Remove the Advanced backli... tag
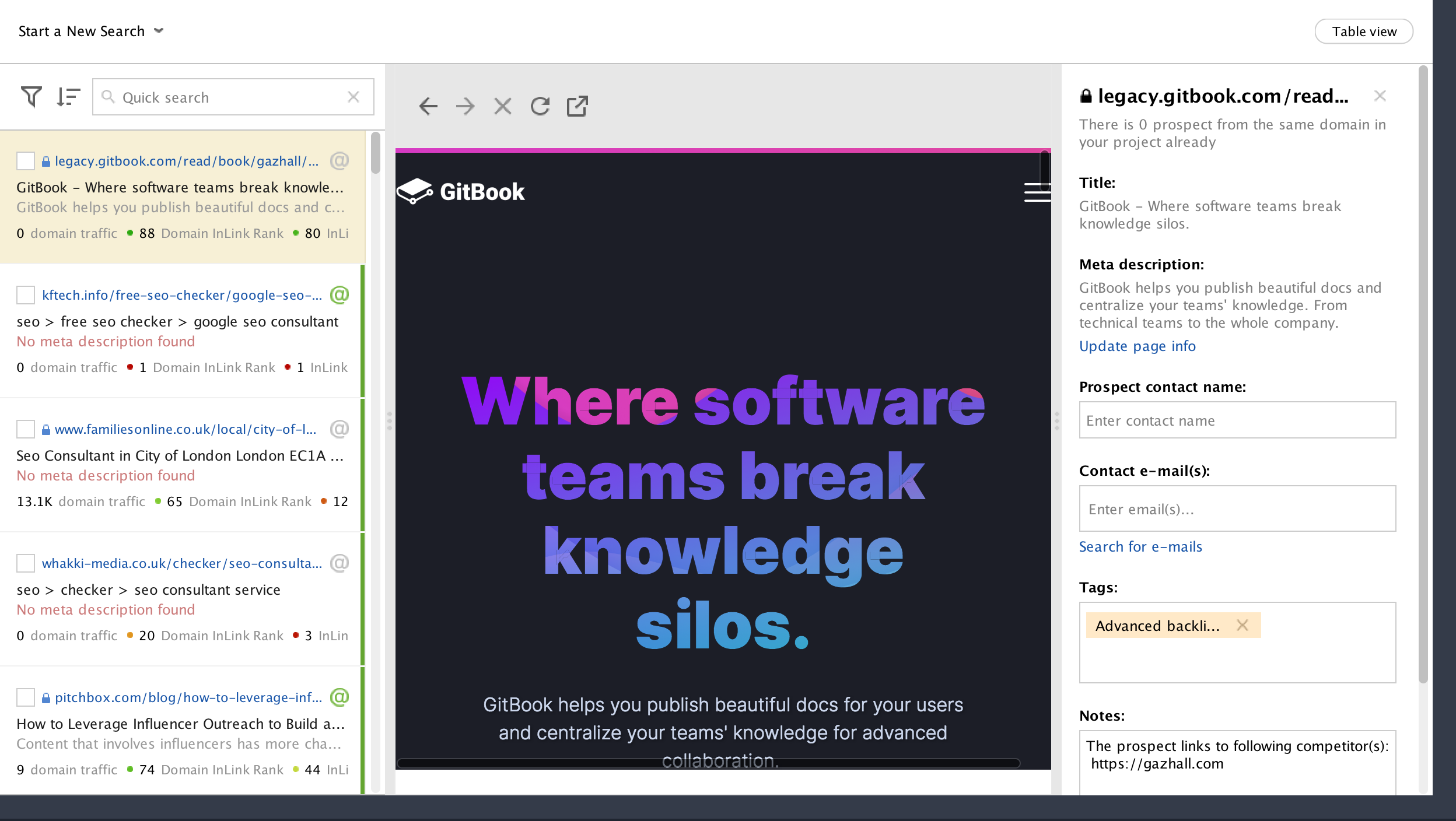The image size is (1456, 821). coord(1242,625)
